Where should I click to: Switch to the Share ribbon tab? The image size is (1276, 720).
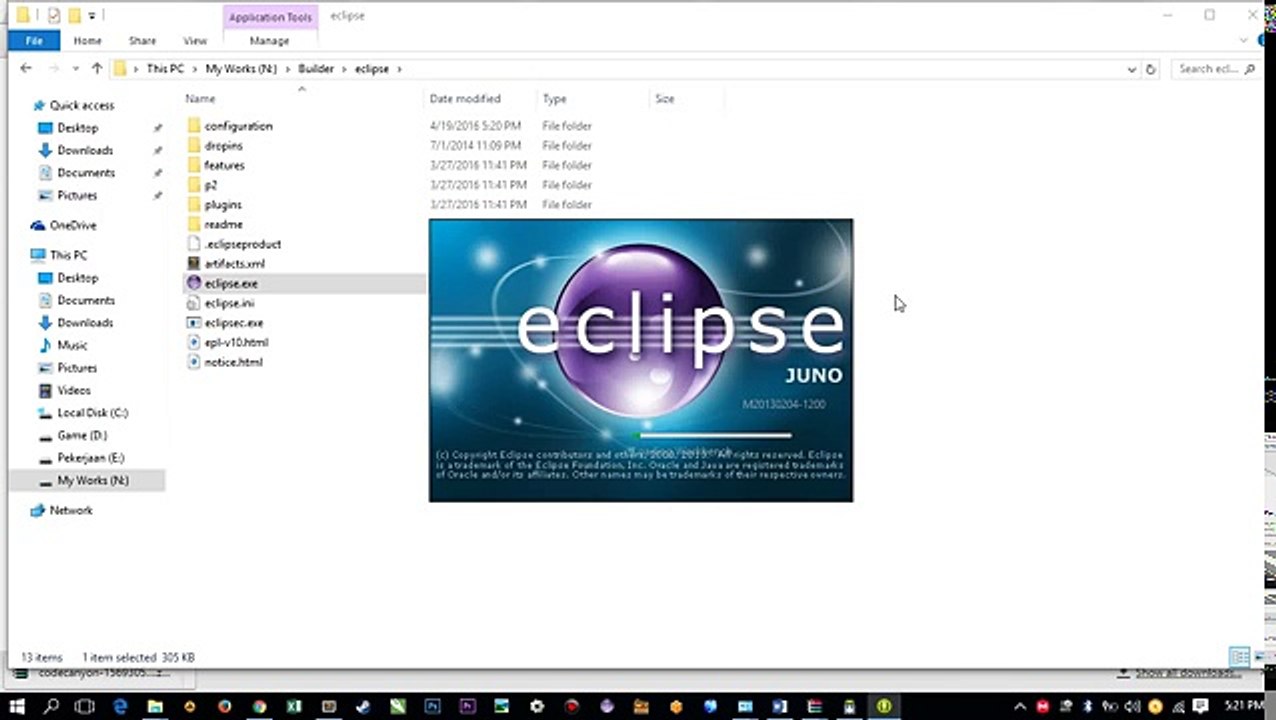(142, 41)
